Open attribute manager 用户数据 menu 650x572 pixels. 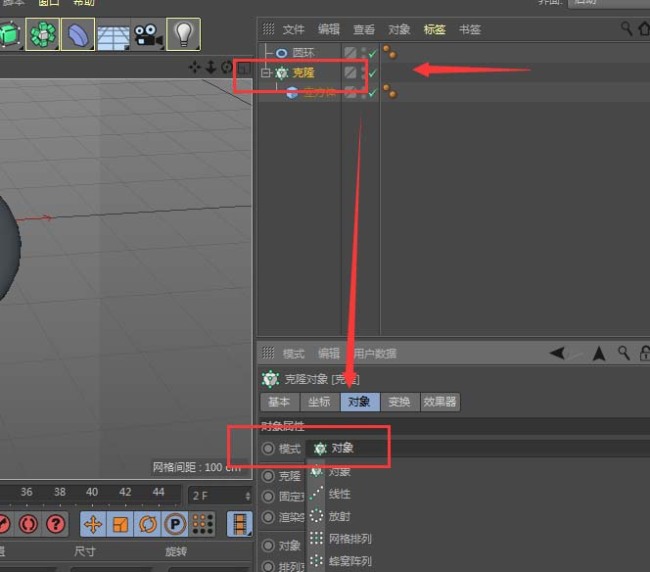374,354
